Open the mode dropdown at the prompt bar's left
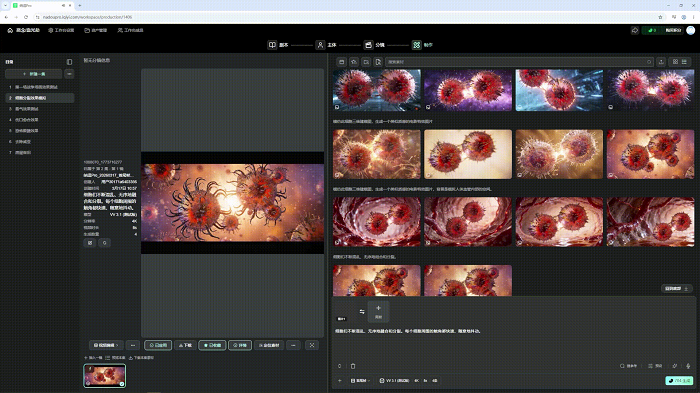The image size is (700, 393). (x=360, y=380)
